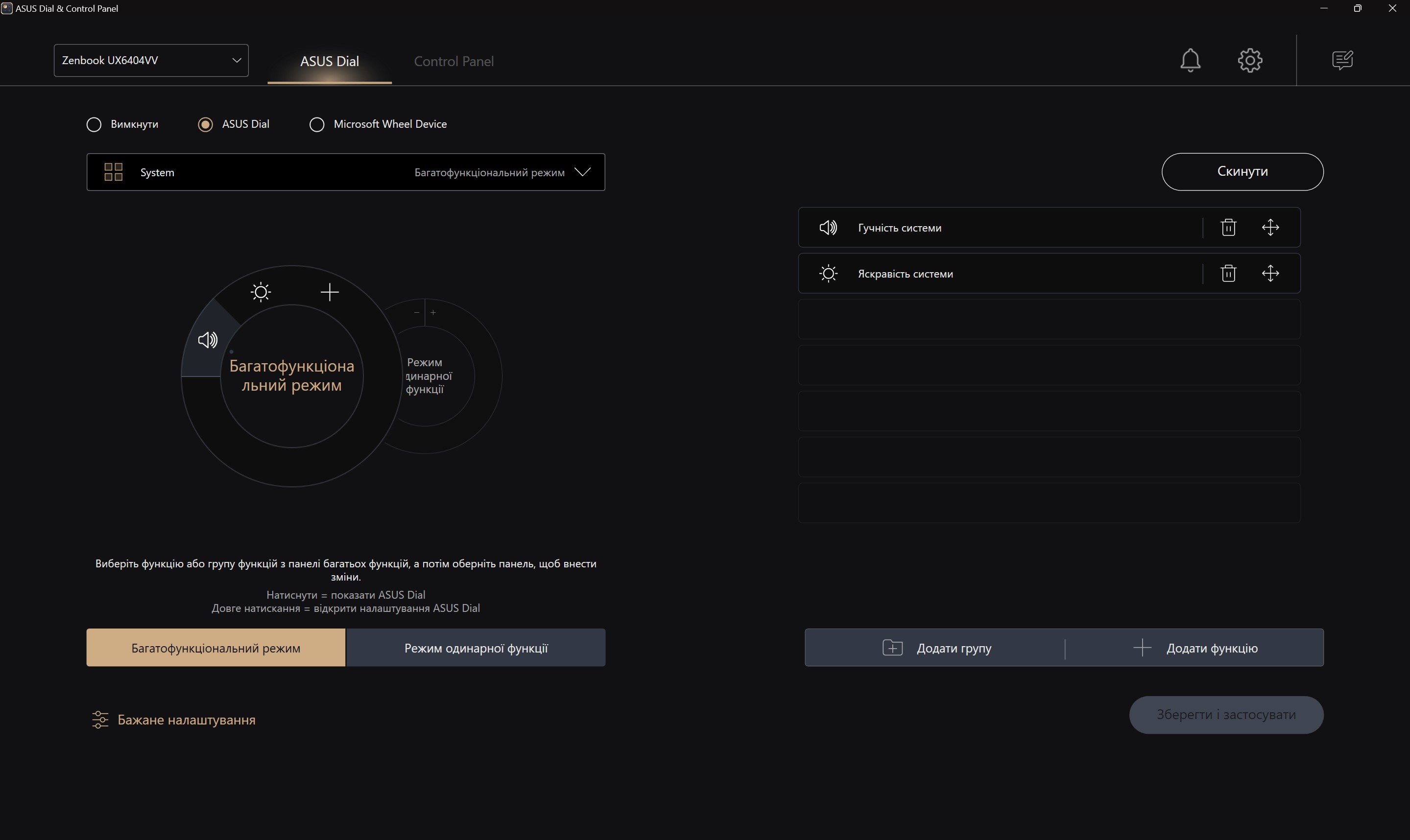Select the Microsoft Wheel Device option
Screen dimensions: 1410x840
317,124
